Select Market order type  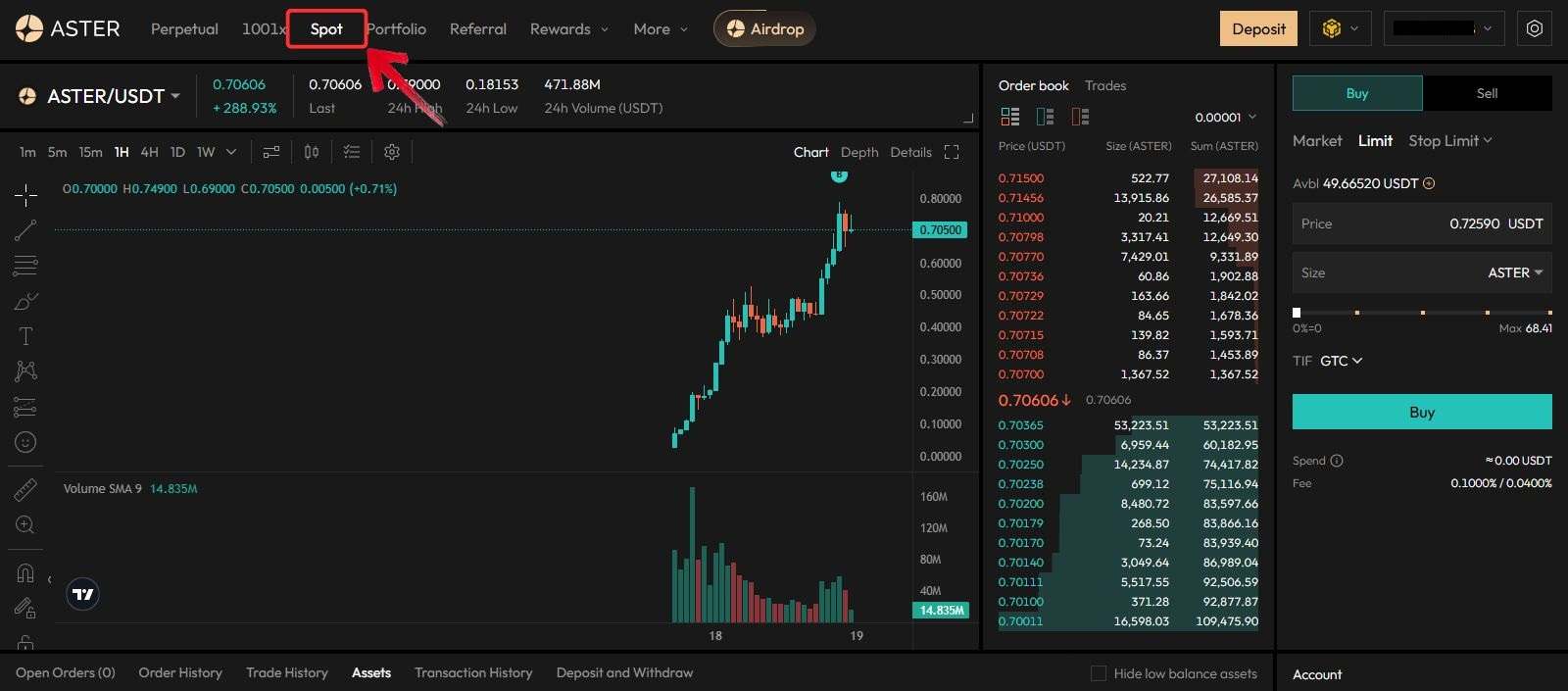point(1317,141)
